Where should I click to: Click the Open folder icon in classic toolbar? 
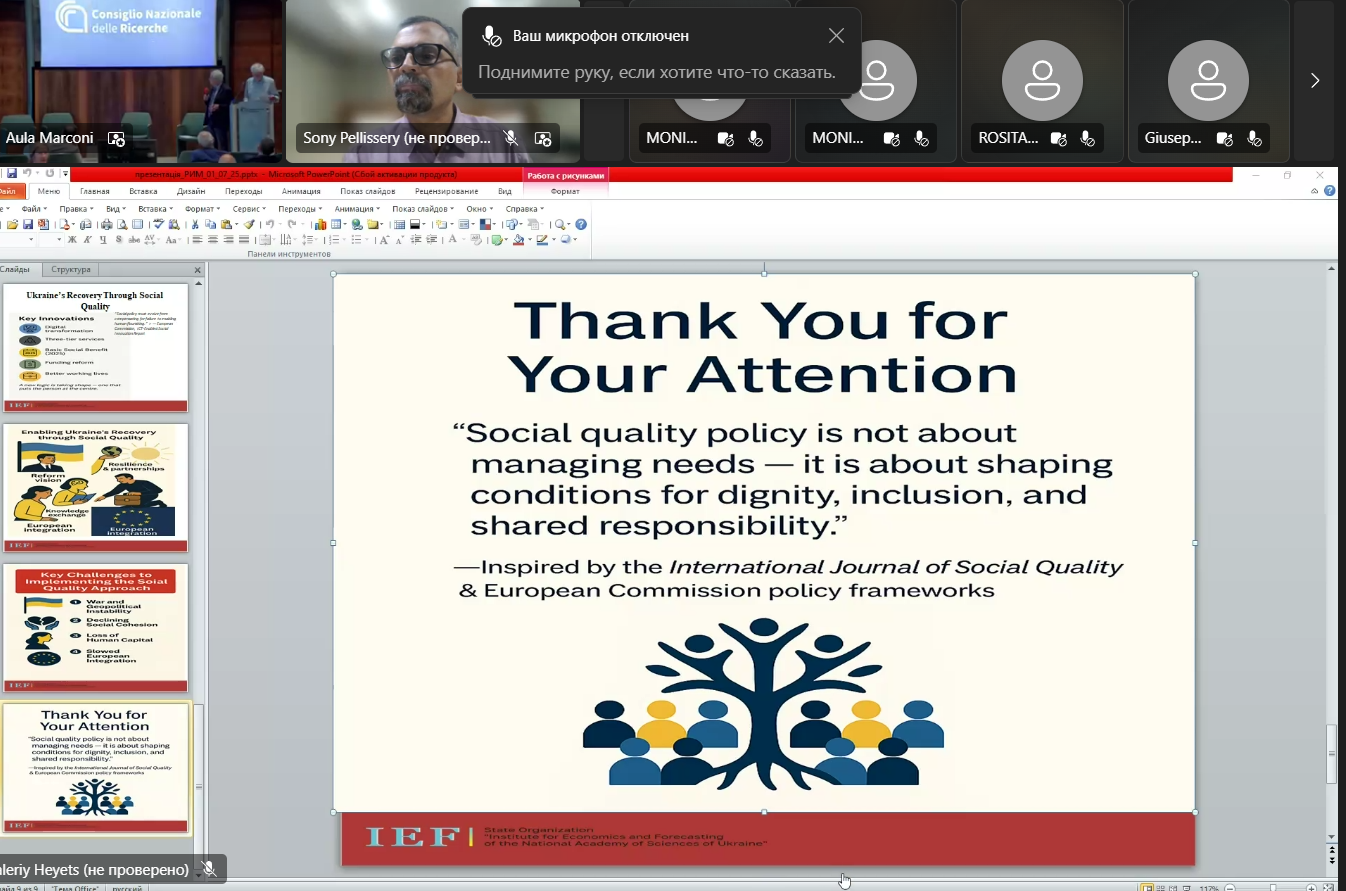12,224
